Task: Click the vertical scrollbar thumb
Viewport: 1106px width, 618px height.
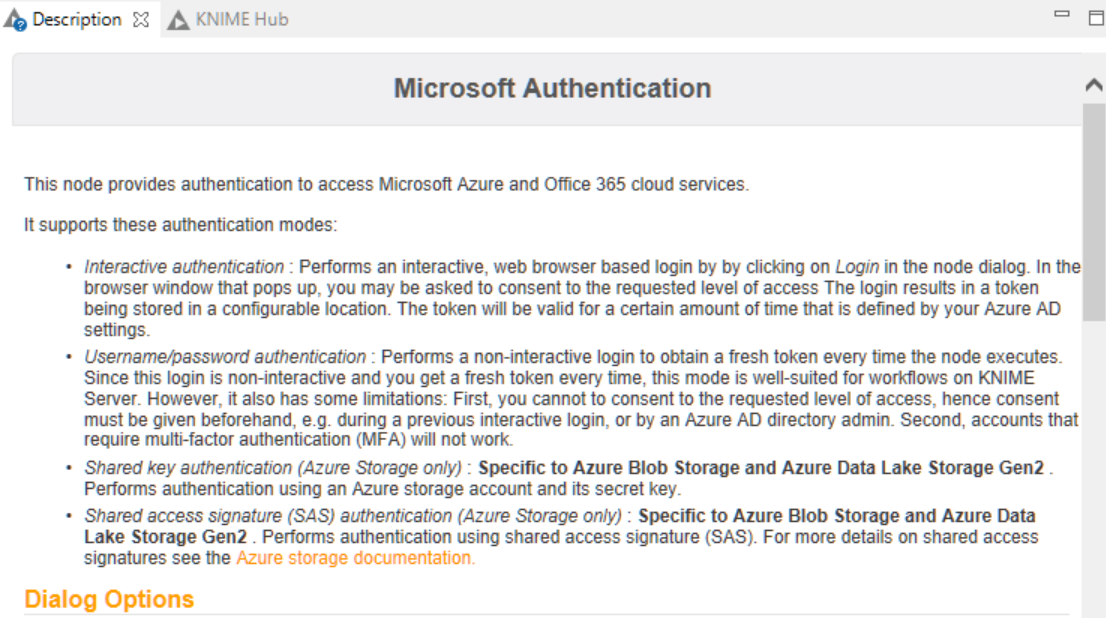Action: (1094, 212)
